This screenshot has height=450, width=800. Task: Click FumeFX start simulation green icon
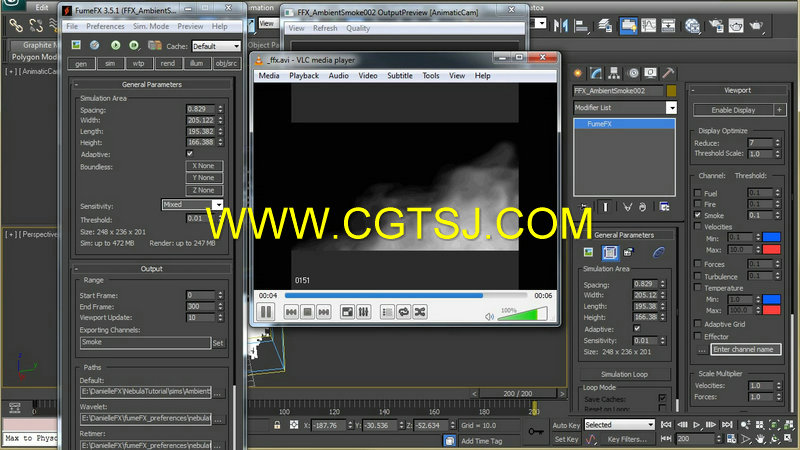(x=116, y=45)
